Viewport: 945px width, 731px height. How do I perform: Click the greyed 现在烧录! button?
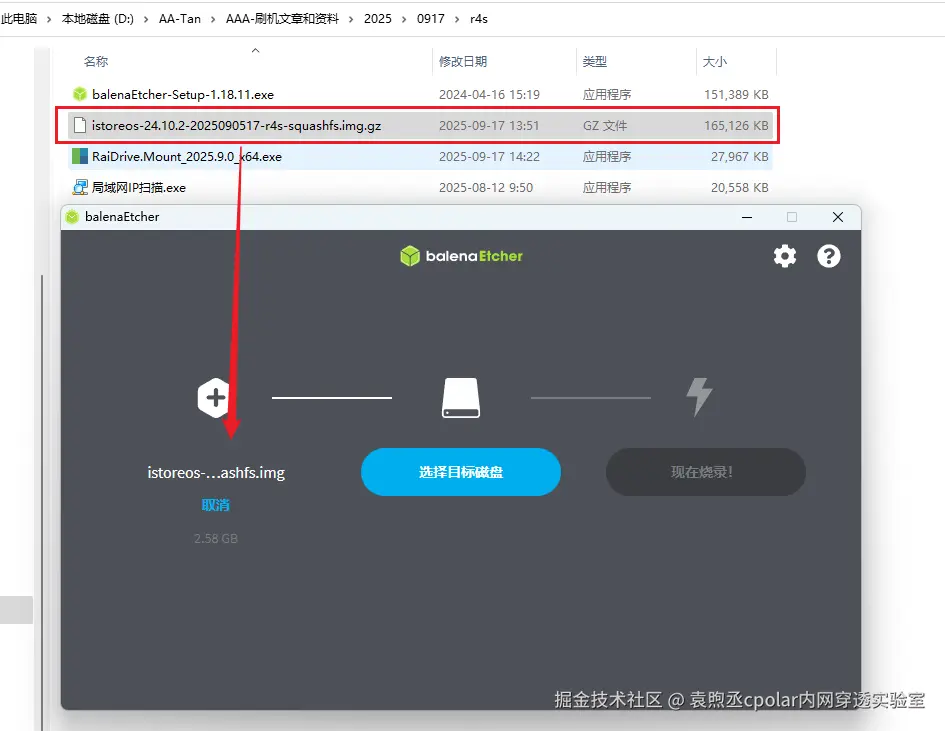click(706, 472)
